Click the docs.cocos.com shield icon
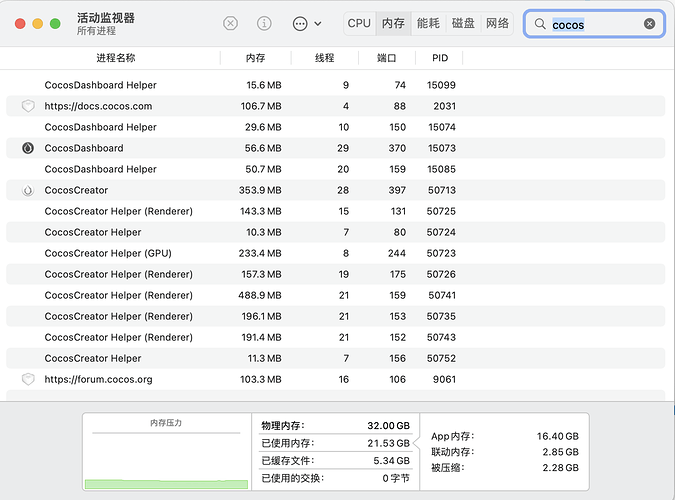675x500 pixels. point(28,106)
